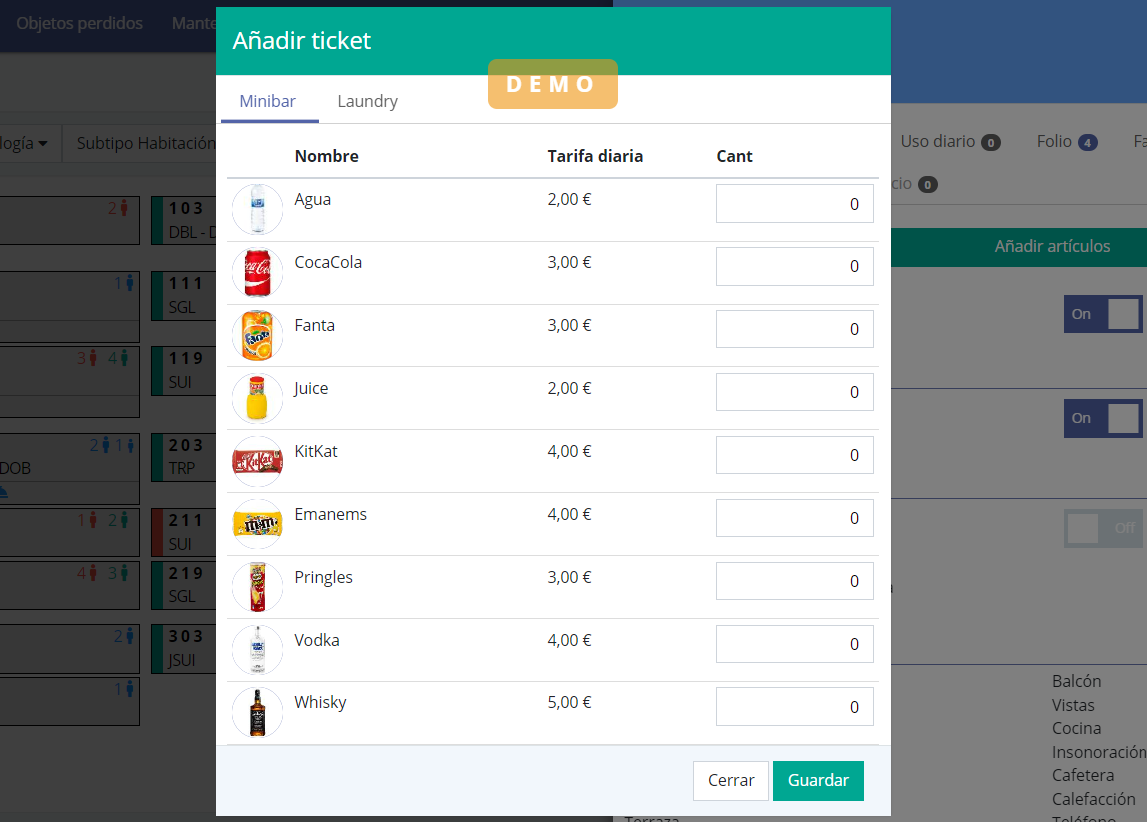Click the KitKat bar icon
The image size is (1147, 822).
click(x=258, y=462)
